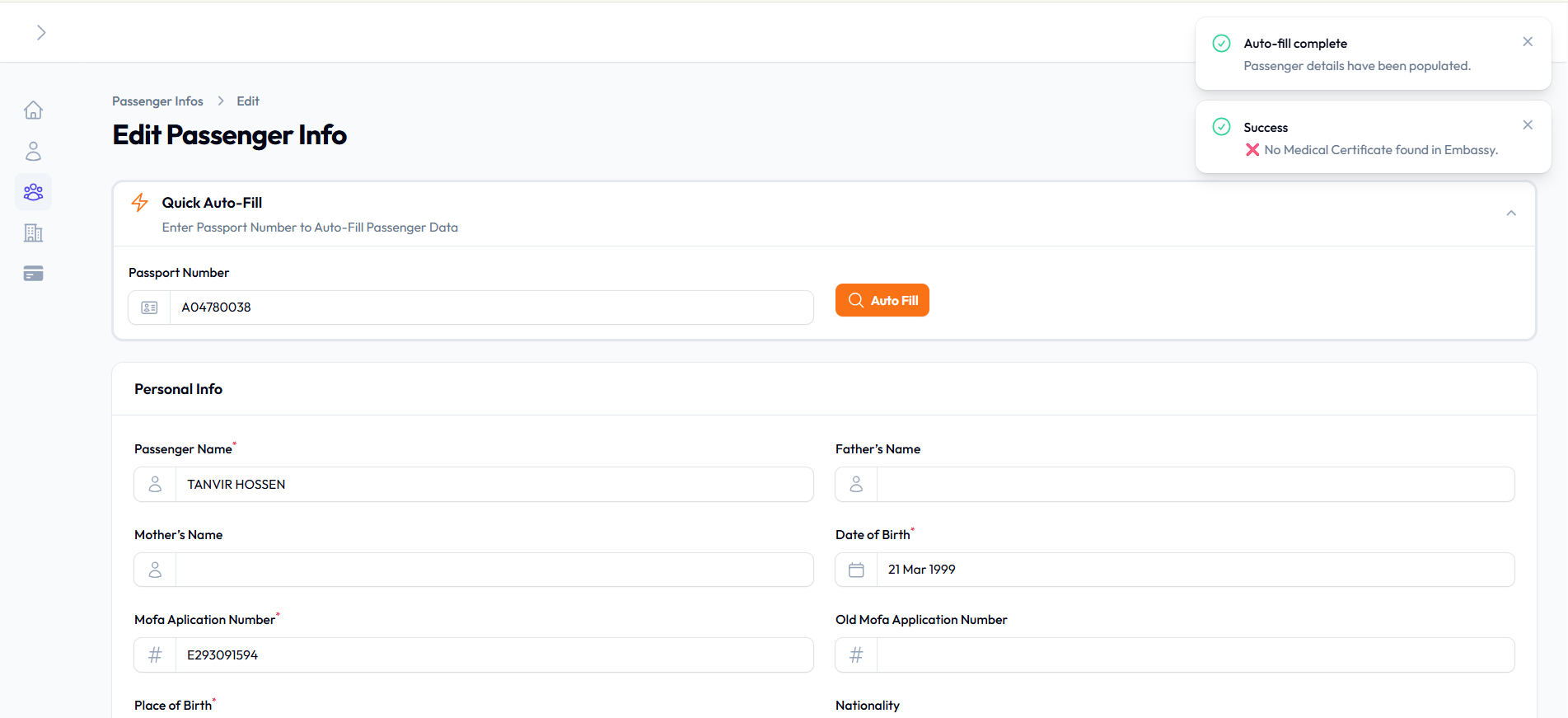Click the lightning bolt Quick Auto-Fill icon
This screenshot has width=1568, height=718.
point(140,203)
